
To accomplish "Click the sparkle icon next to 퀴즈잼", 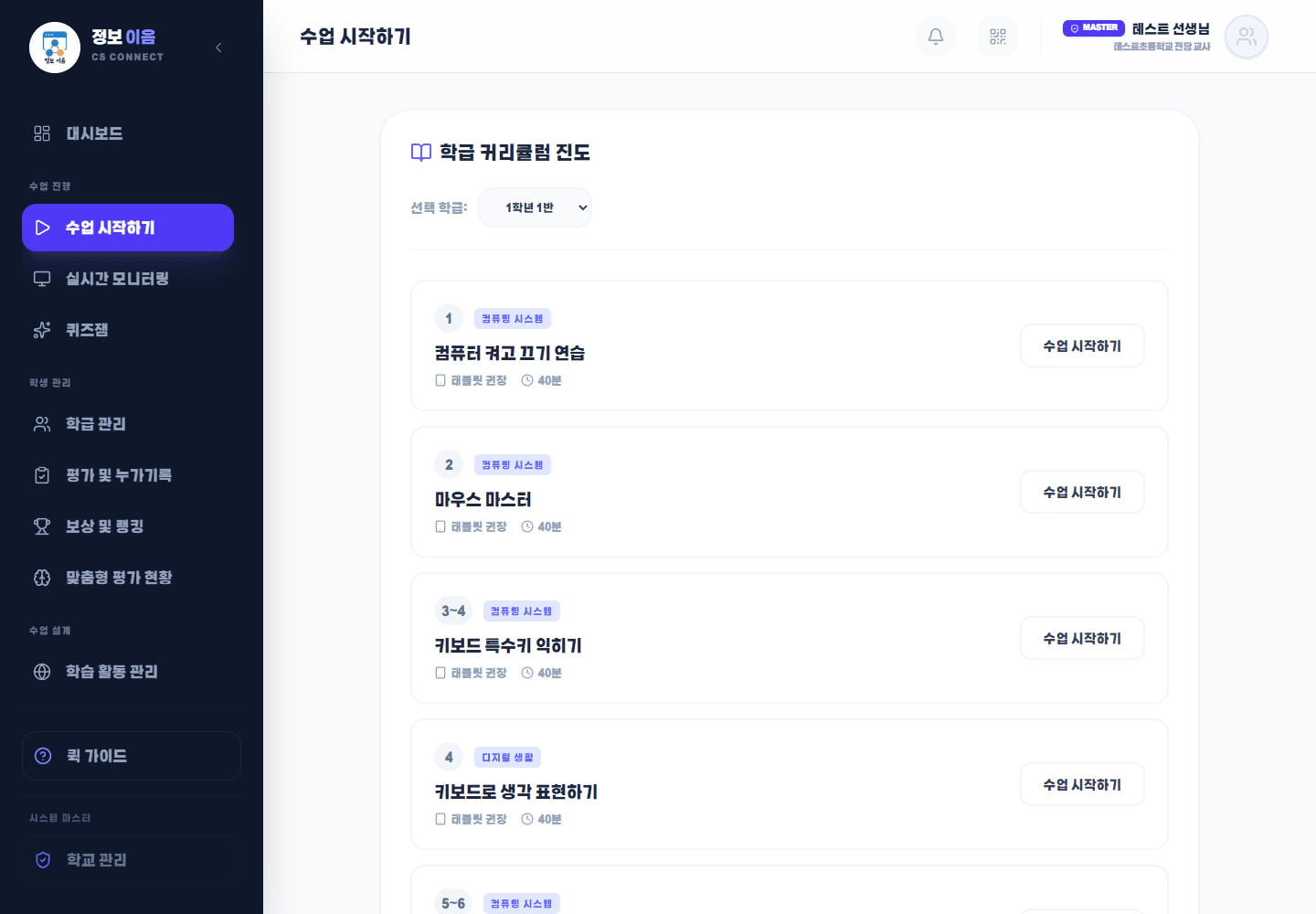I will (42, 330).
